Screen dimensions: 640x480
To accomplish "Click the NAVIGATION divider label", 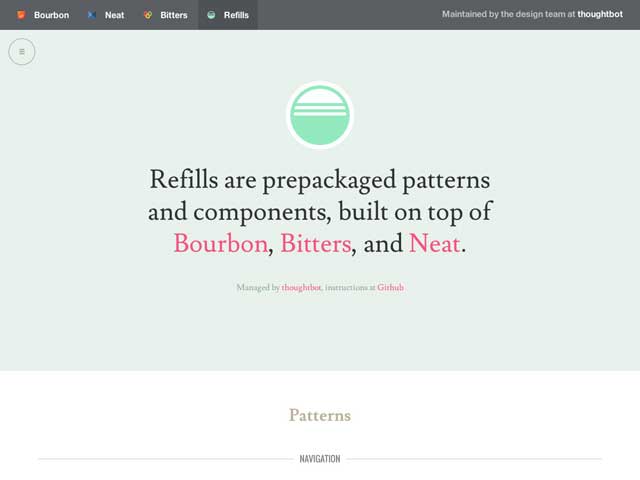I will click(320, 459).
